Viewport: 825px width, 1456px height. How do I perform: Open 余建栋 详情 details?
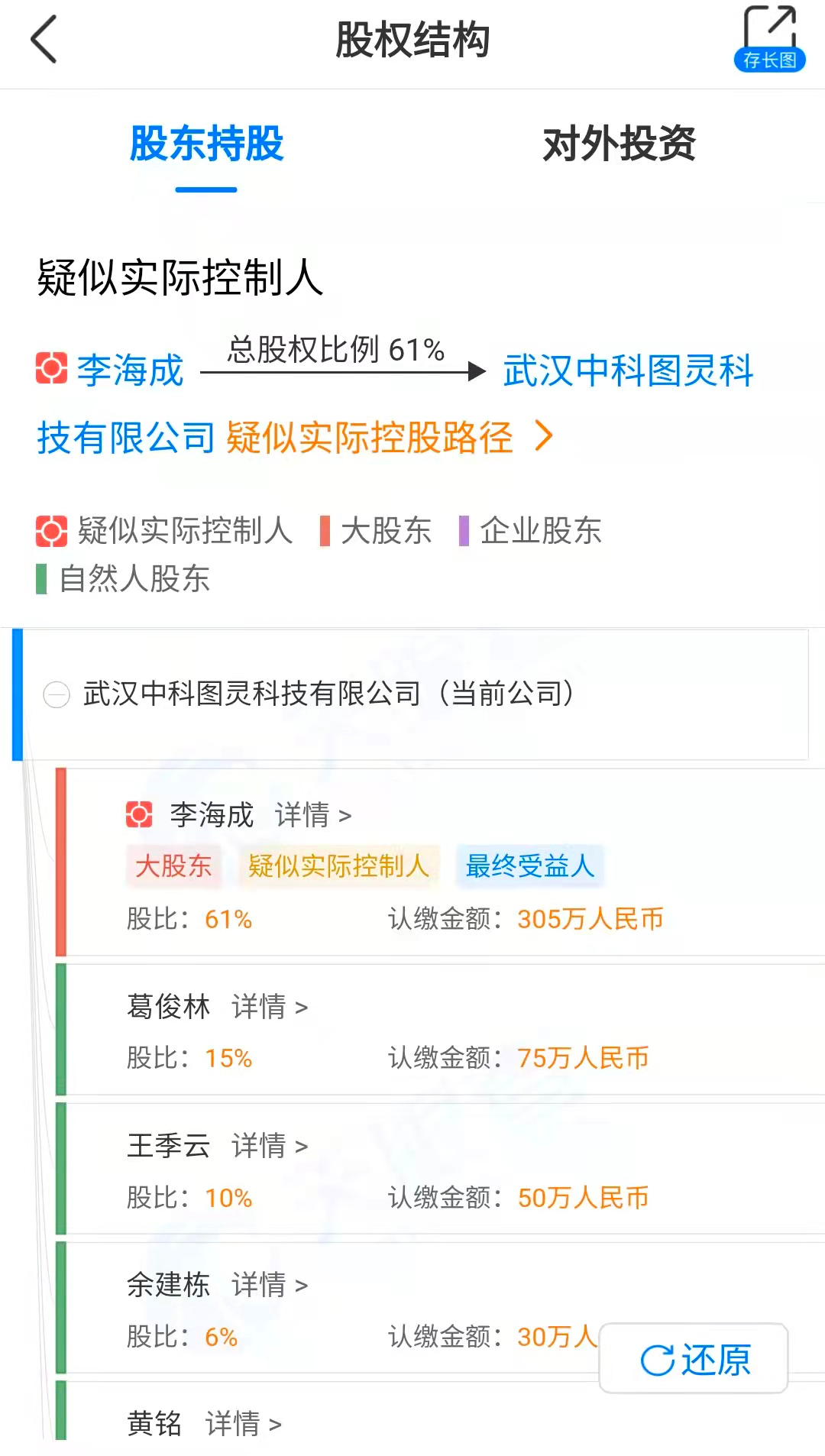pos(270,1285)
